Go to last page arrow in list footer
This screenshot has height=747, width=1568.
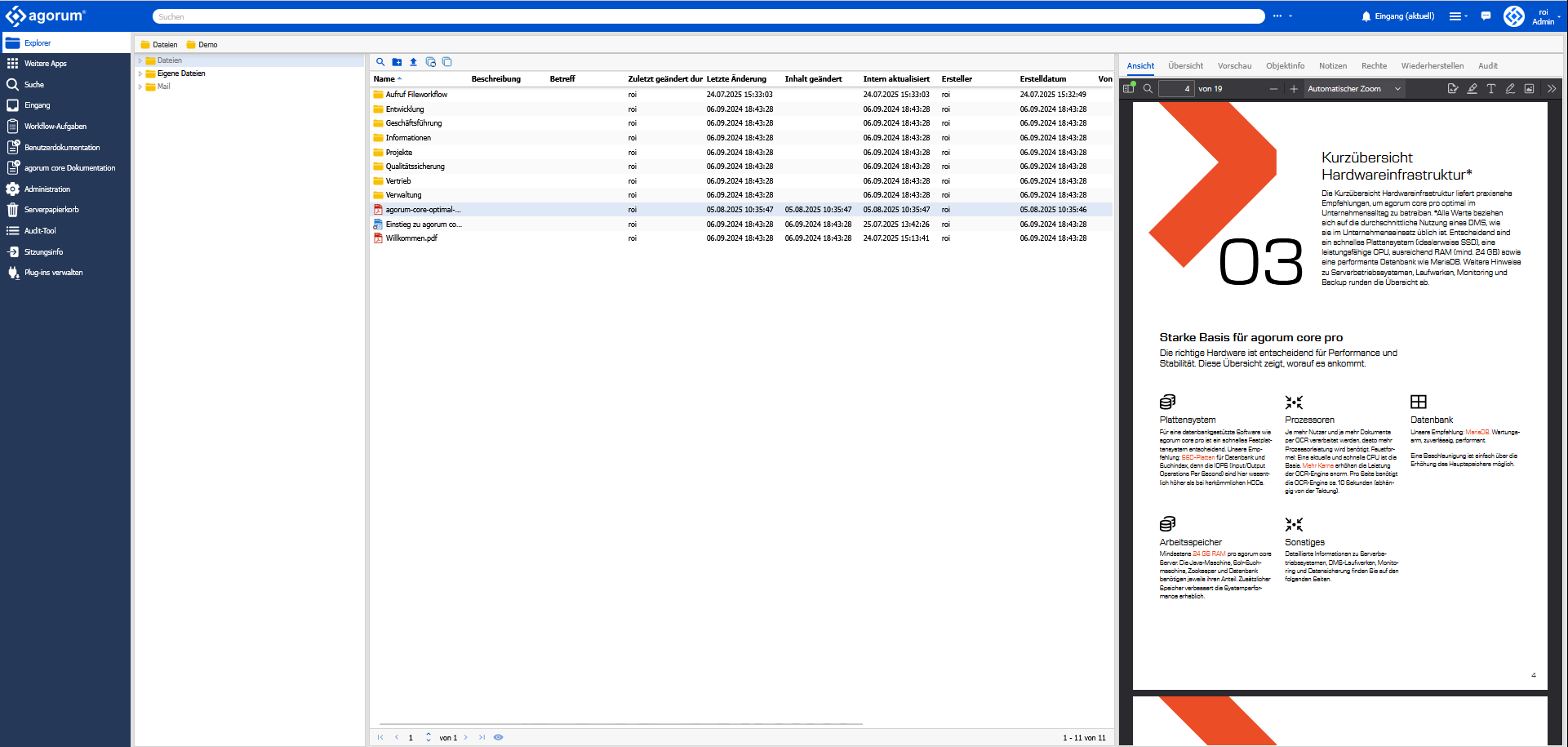point(482,737)
